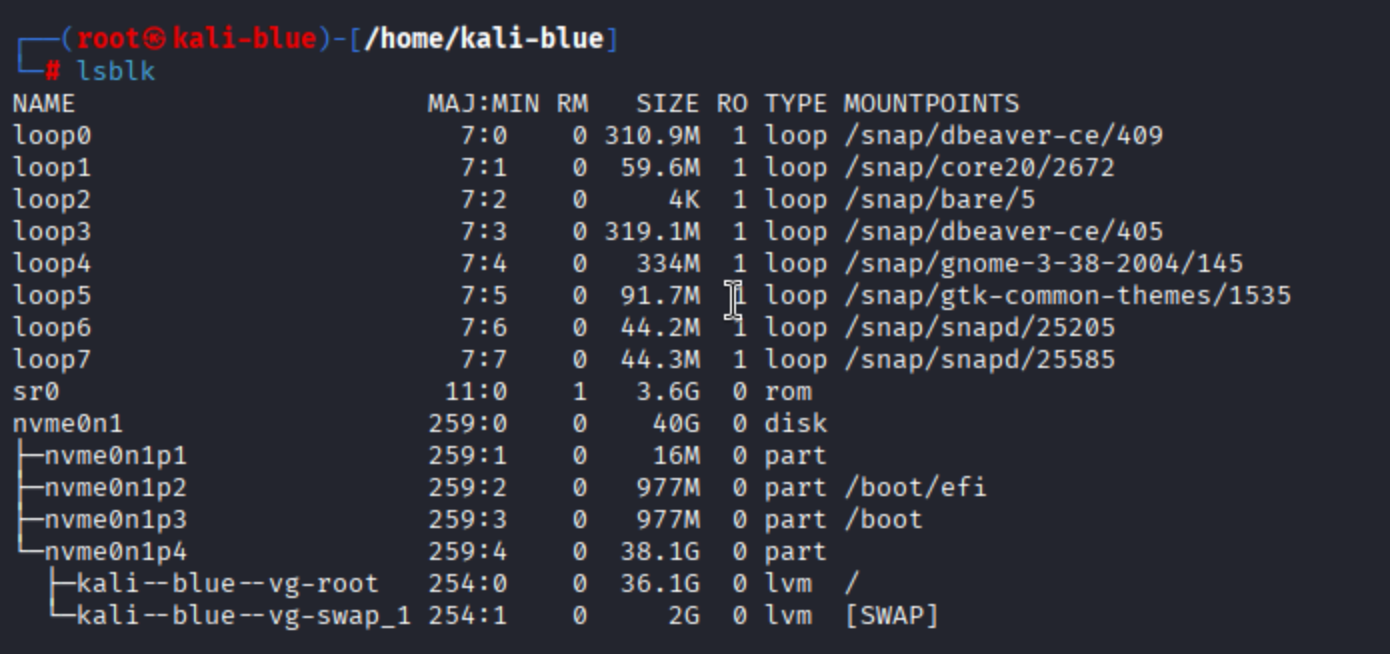Click the /snap/dbeaver-ce/409 mount path
Image resolution: width=1390 pixels, height=654 pixels.
(1003, 136)
